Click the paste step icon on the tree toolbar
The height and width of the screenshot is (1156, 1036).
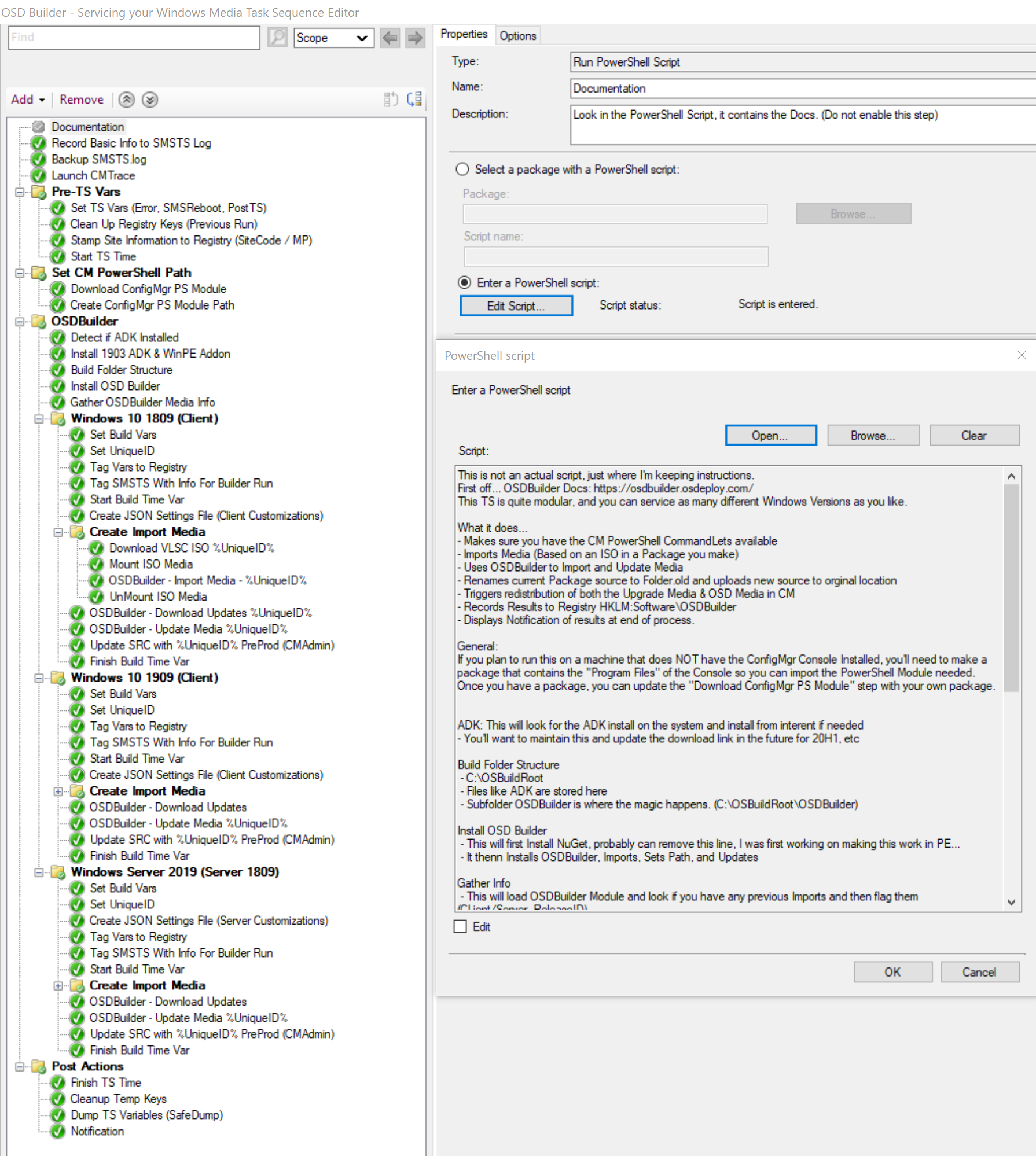[x=413, y=99]
